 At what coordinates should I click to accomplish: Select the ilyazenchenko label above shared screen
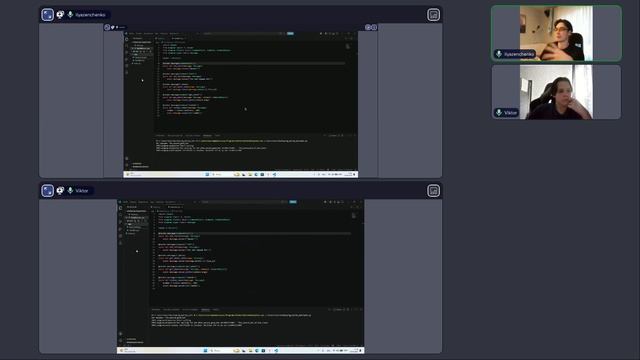click(x=90, y=15)
